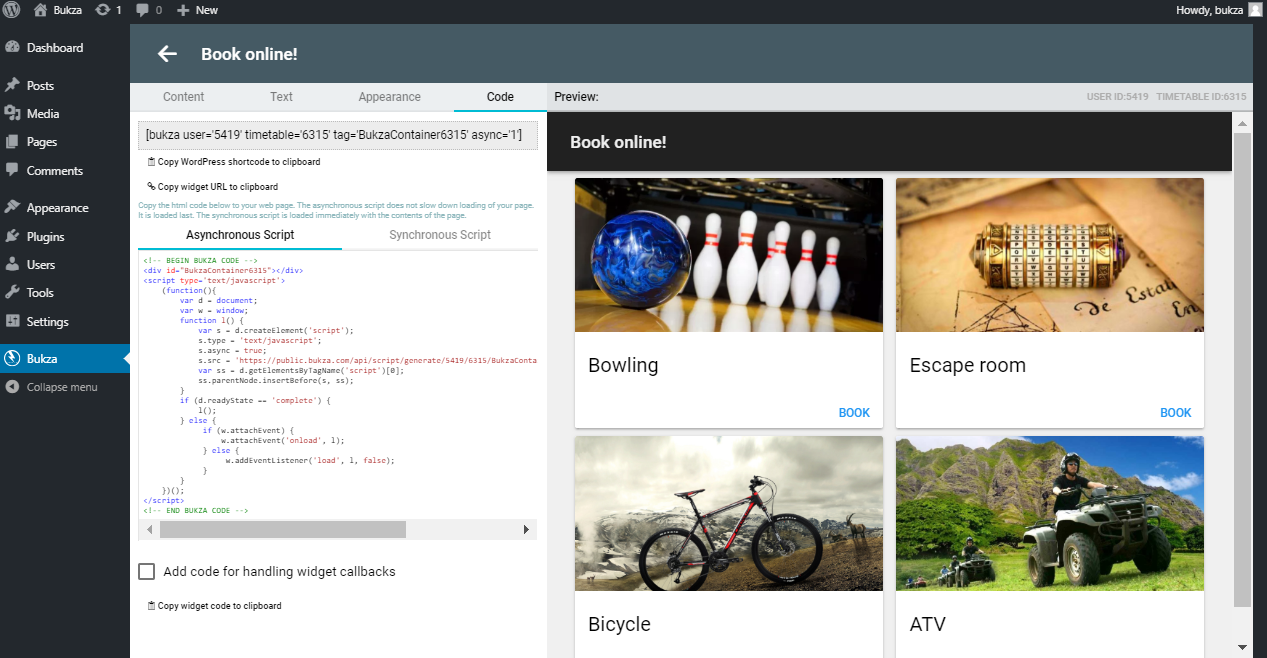Click the ATV card image

click(x=1050, y=513)
